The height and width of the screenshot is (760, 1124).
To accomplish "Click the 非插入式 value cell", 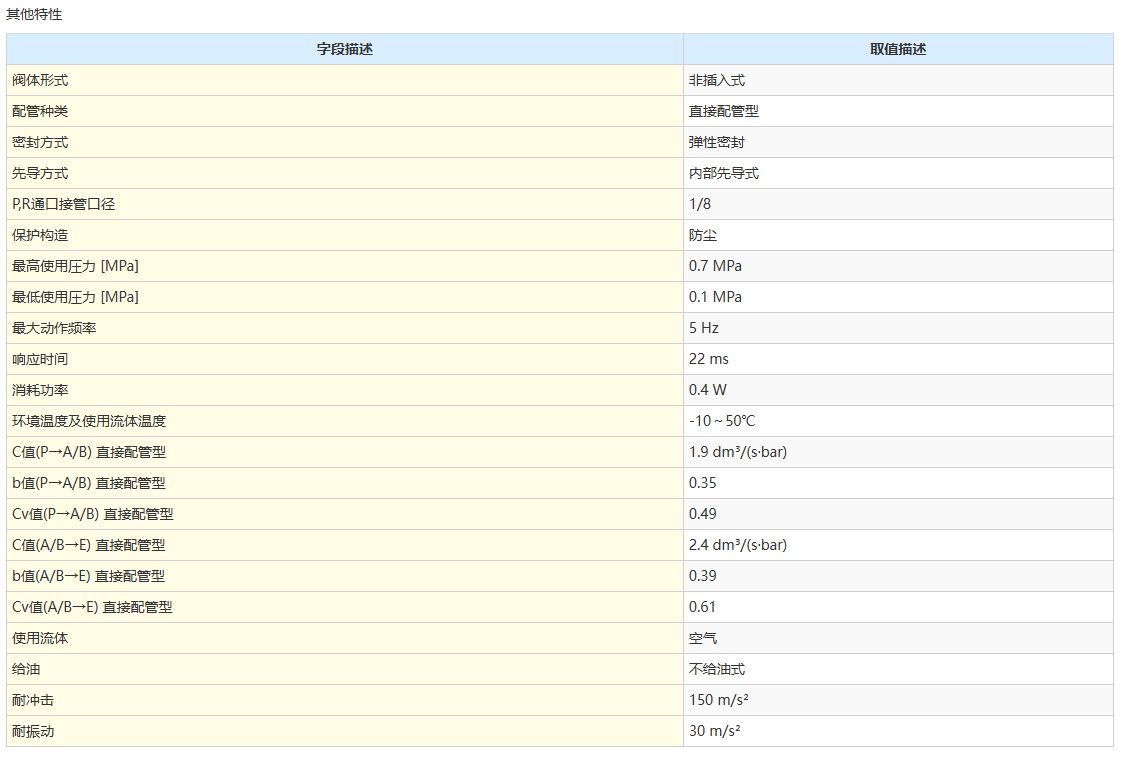I will click(716, 80).
